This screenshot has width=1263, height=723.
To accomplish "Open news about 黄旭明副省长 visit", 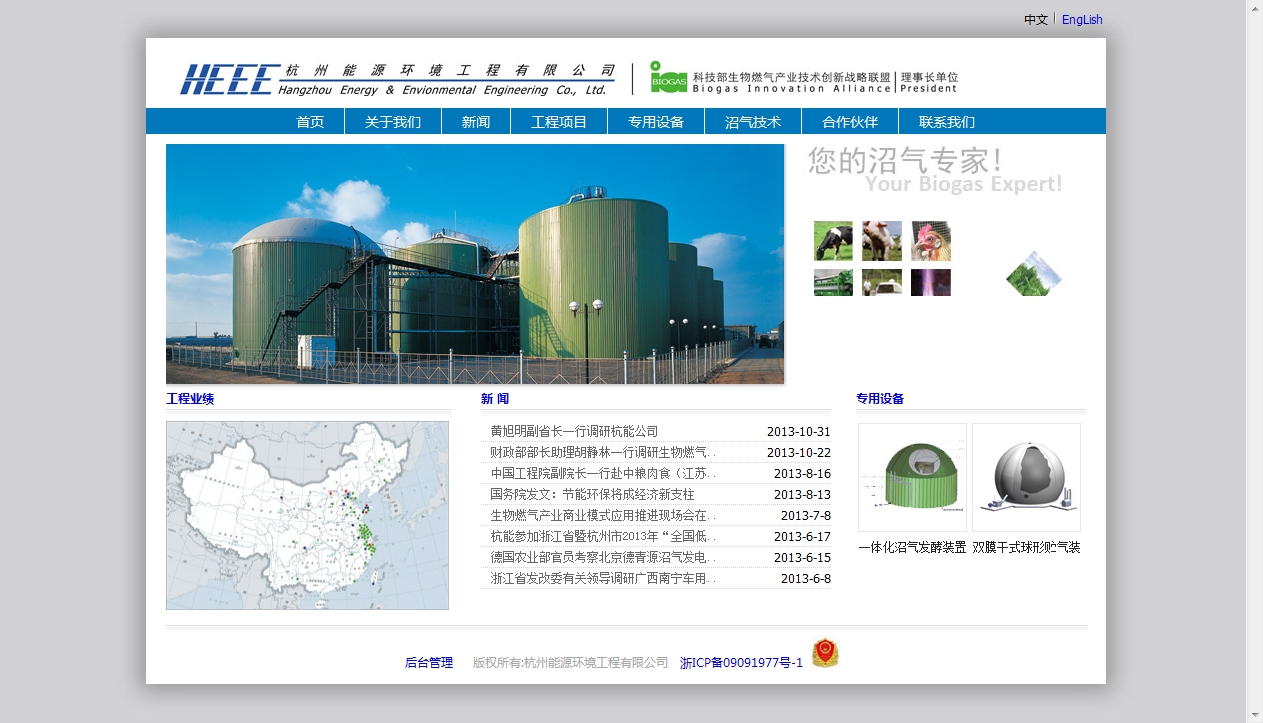I will (574, 432).
